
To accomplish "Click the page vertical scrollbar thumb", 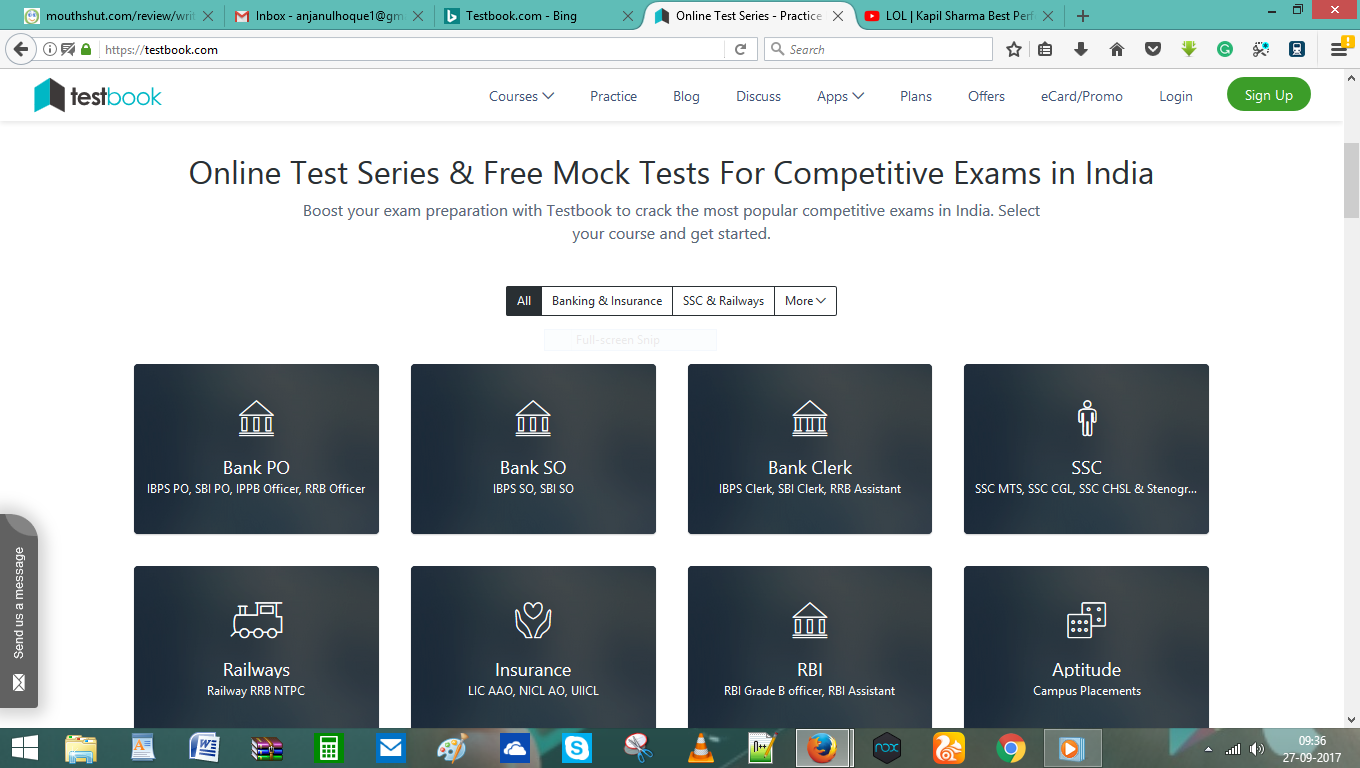I will pyautogui.click(x=1351, y=180).
